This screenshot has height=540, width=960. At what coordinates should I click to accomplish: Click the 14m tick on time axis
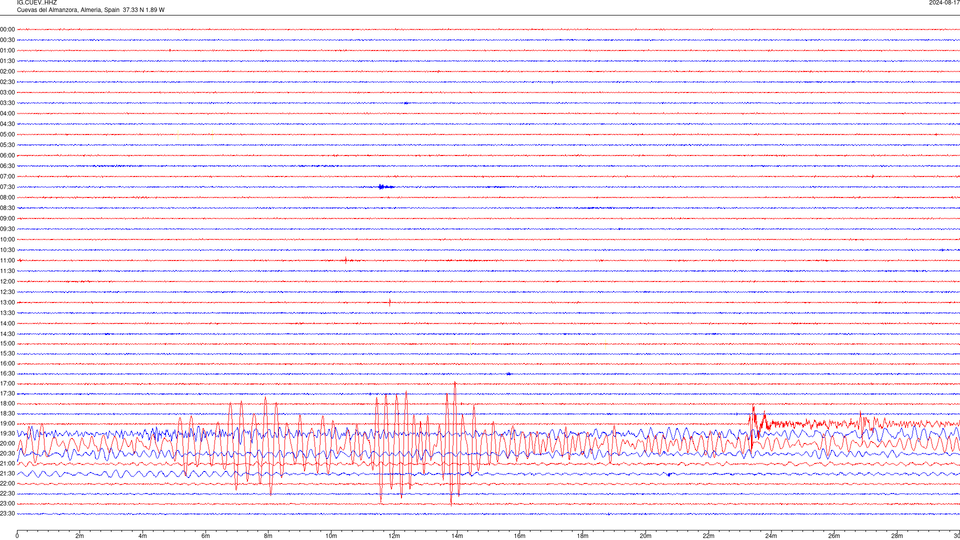click(457, 536)
